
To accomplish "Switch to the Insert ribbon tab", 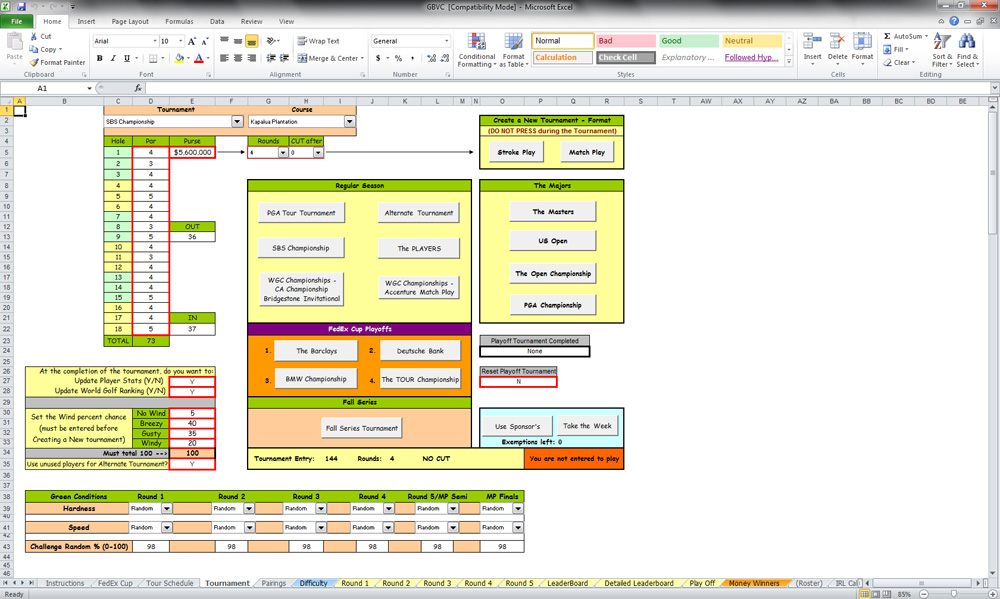I will 86,21.
